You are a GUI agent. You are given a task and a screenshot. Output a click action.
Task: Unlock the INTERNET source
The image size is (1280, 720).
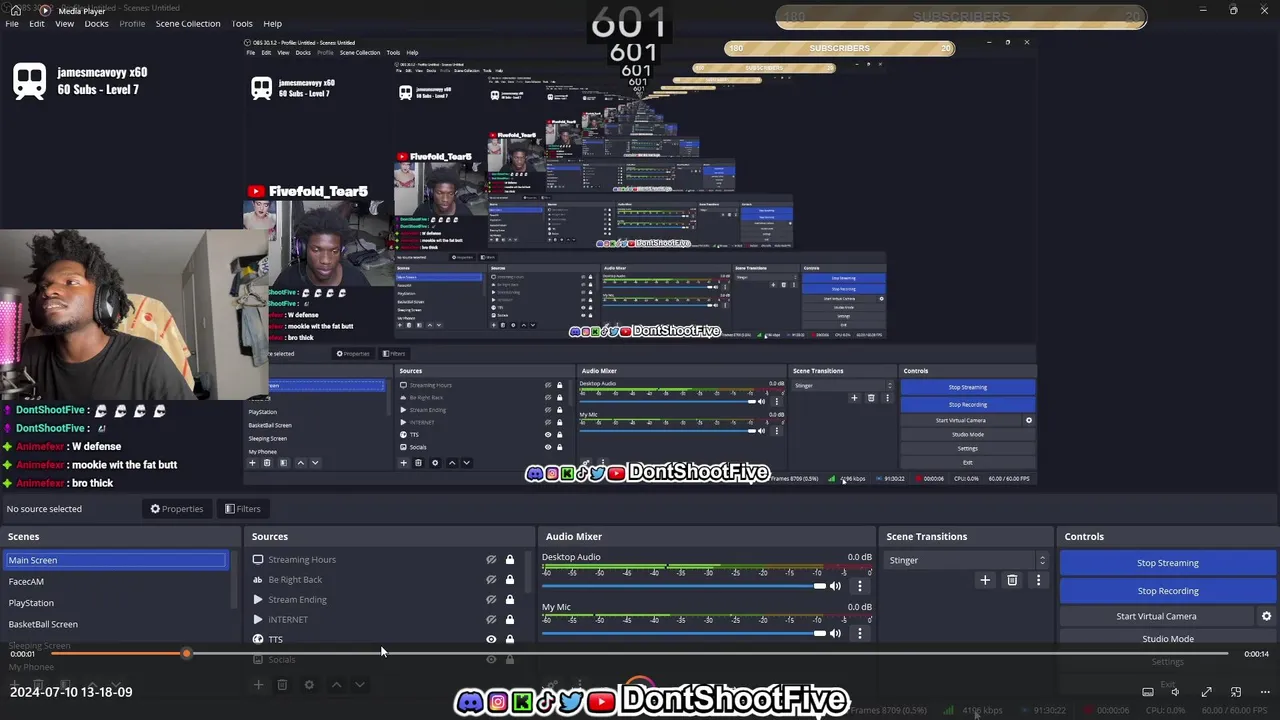(509, 619)
